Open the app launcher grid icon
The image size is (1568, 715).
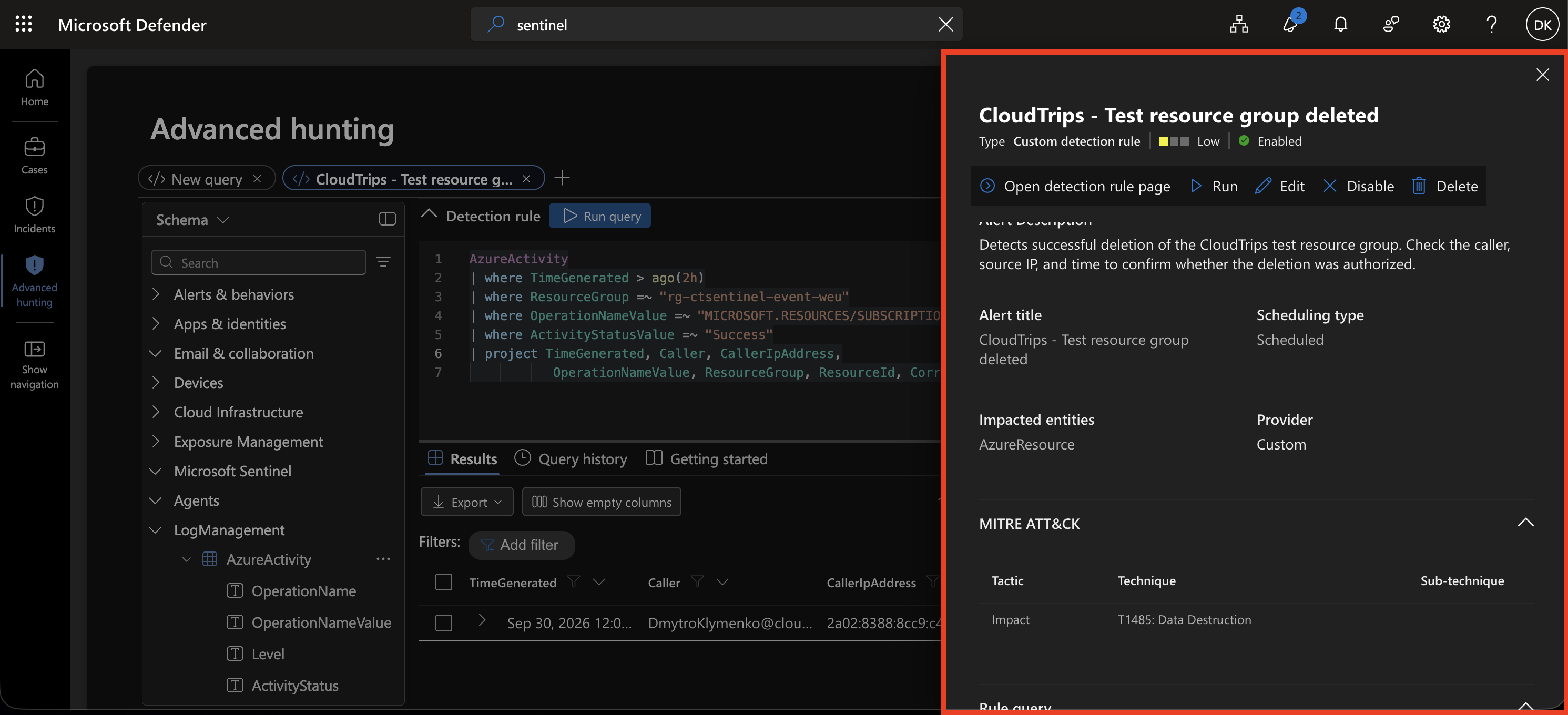[24, 24]
